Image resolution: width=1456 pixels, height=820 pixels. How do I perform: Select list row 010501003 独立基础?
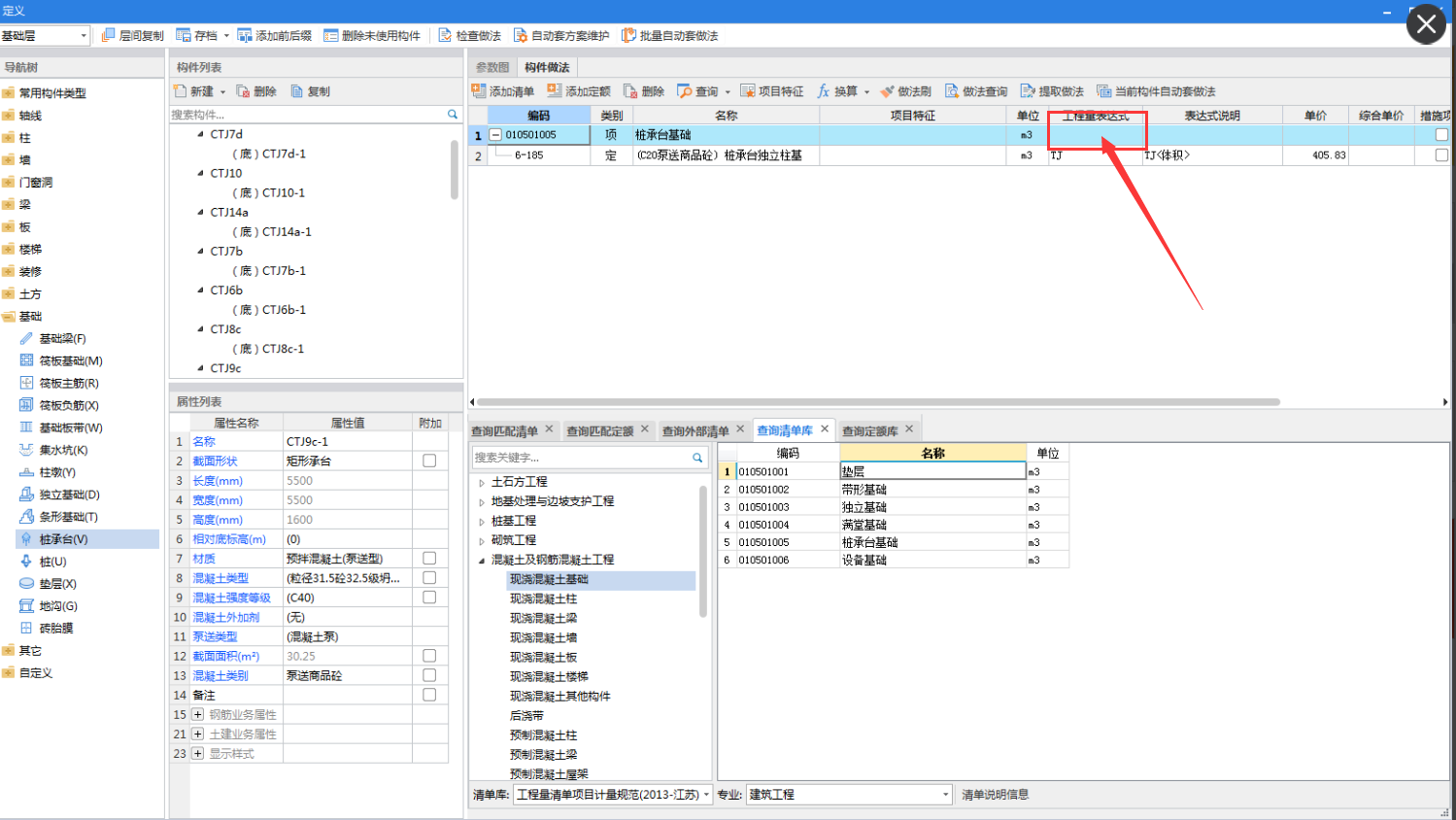(893, 507)
